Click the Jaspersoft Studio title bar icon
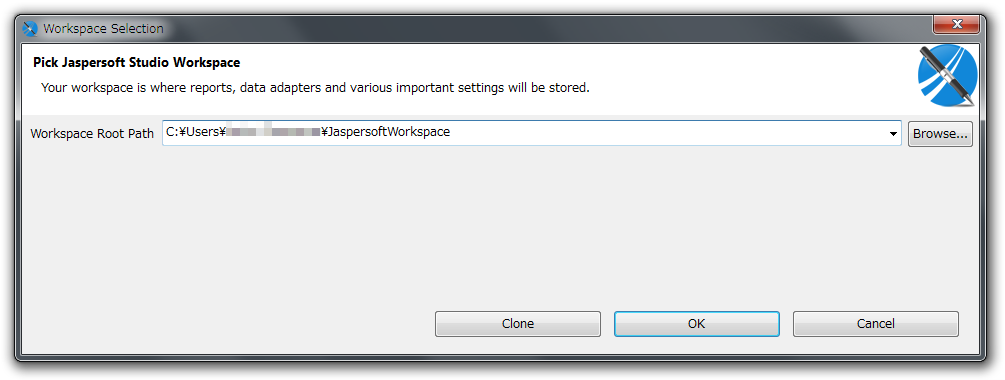Viewport: 1005px width, 380px height. point(30,29)
